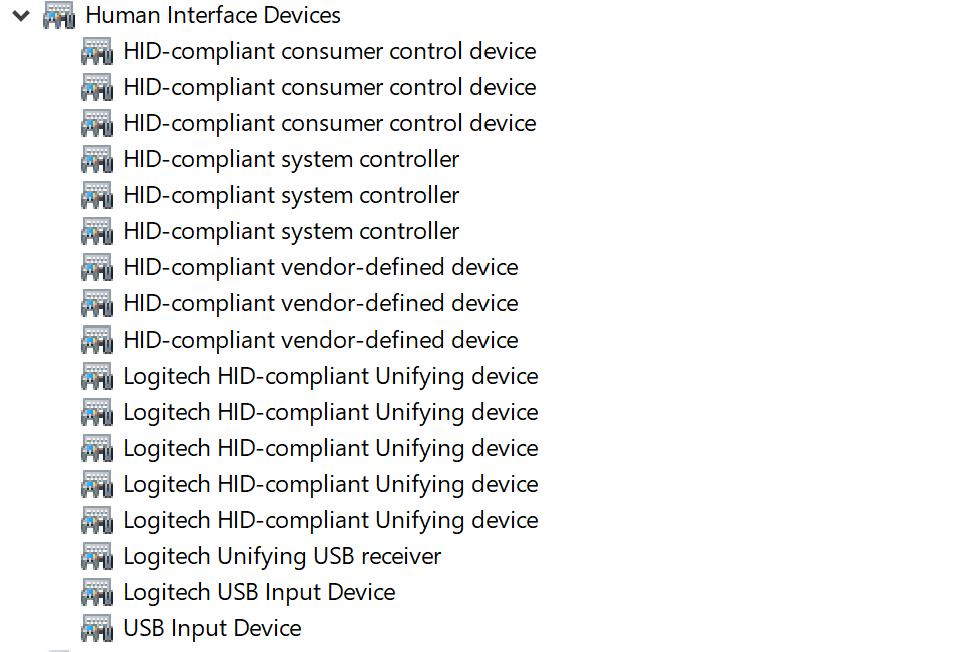Screen dimensions: 968x652
Task: Select the second HID-compliant vendor-defined device
Action: tap(320, 303)
